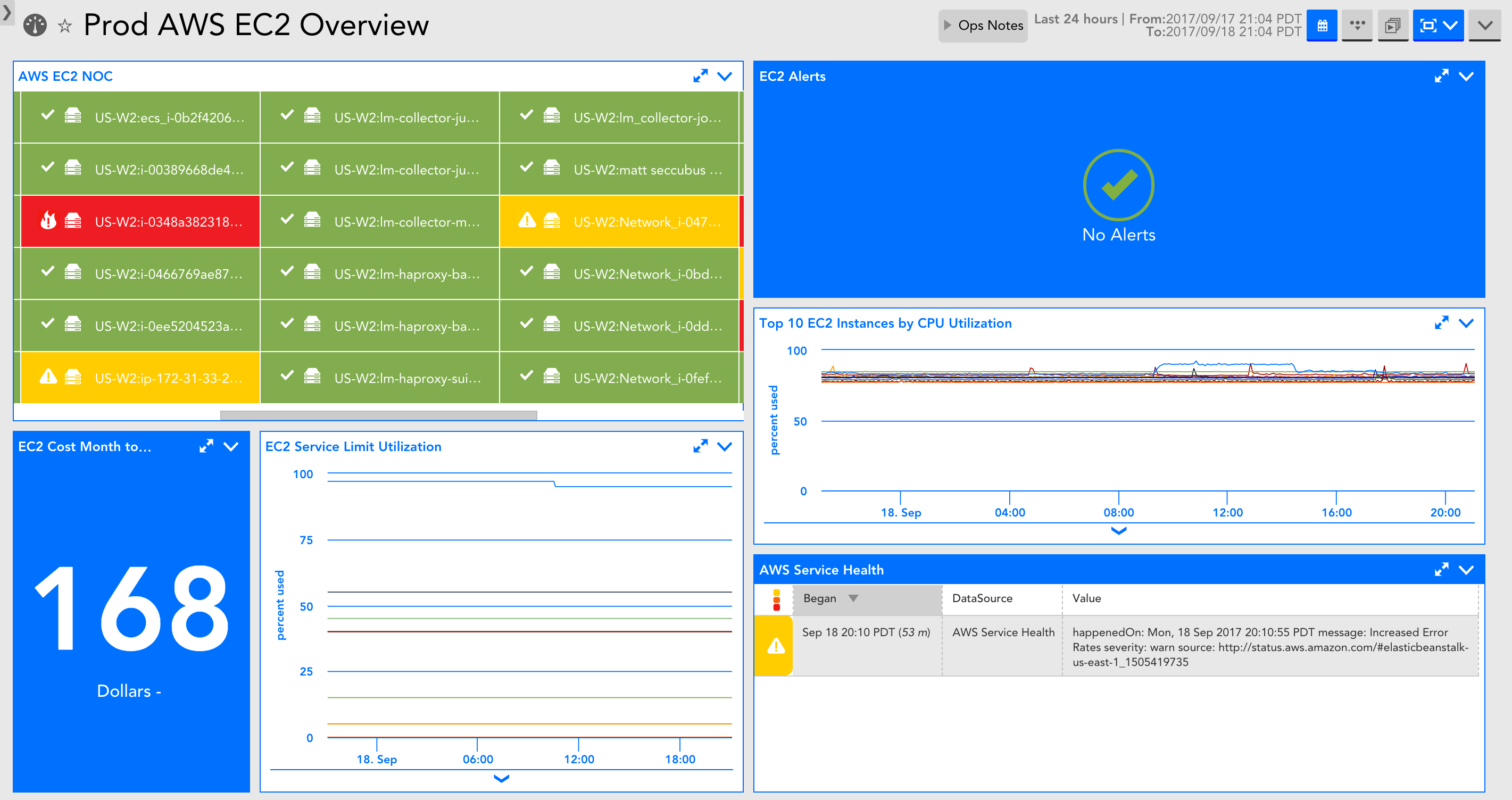Open EC2 Cost Month widget dropdown menu
Screen dimensions: 1512x800
tap(231, 446)
